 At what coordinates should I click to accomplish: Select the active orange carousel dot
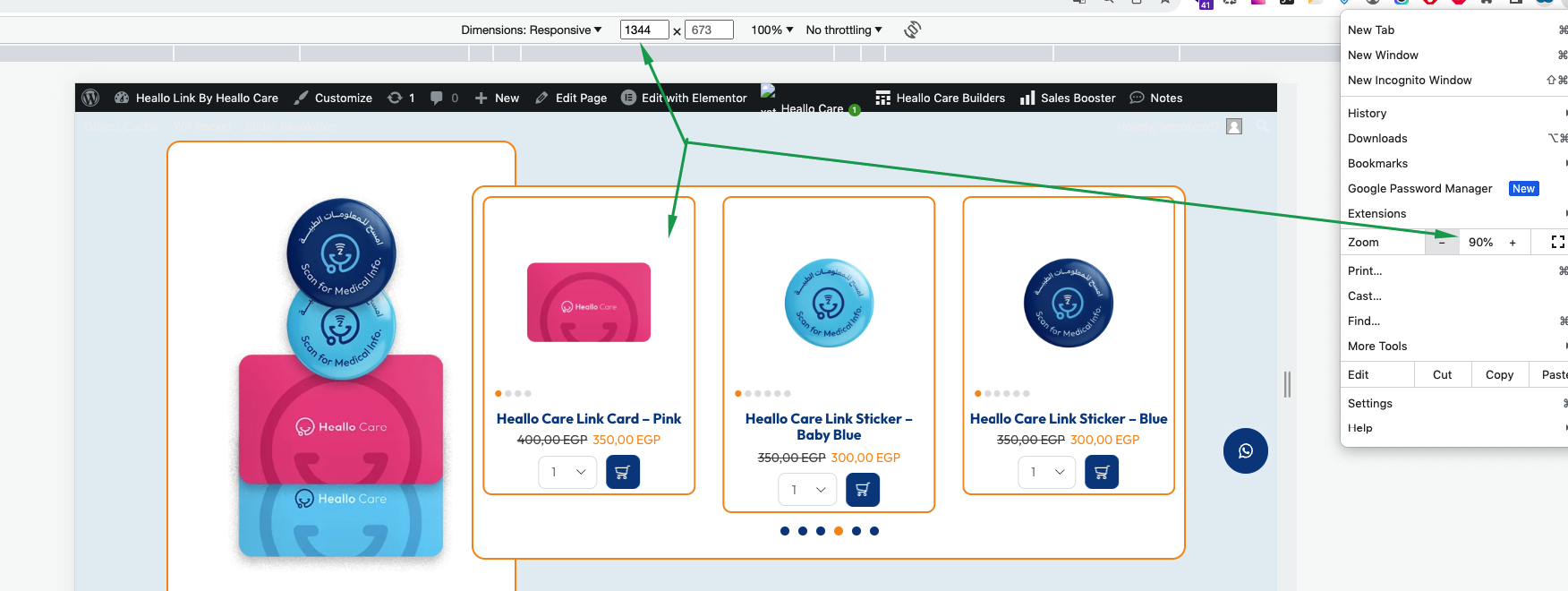pos(839,531)
